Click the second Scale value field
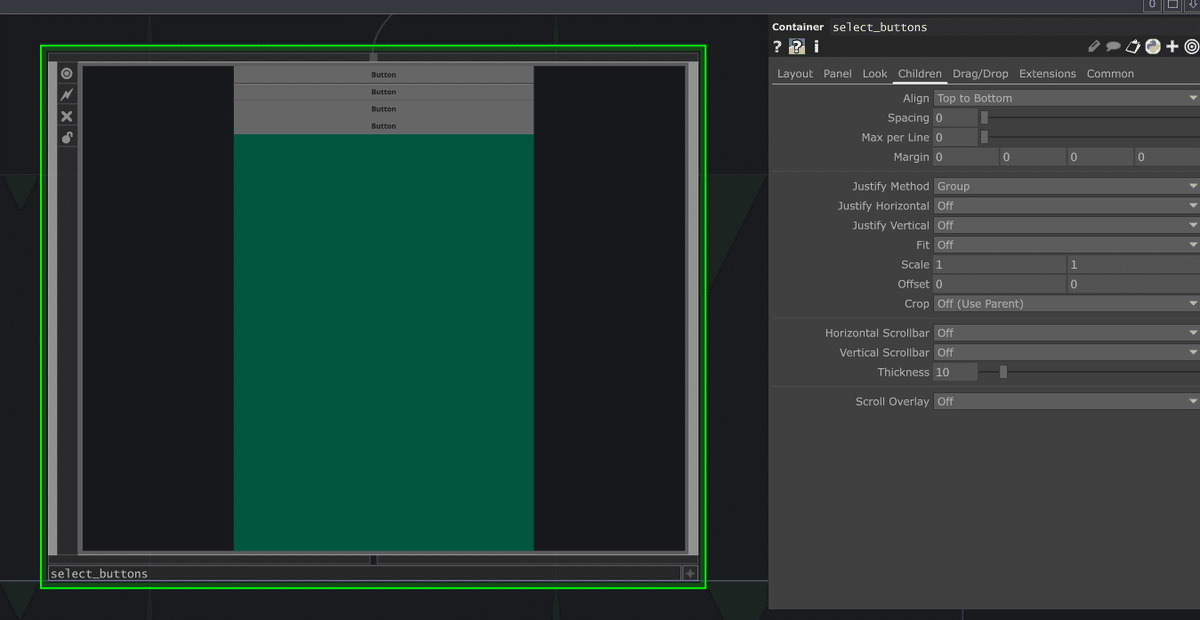Screen dimensions: 1200x620 coord(1133,265)
